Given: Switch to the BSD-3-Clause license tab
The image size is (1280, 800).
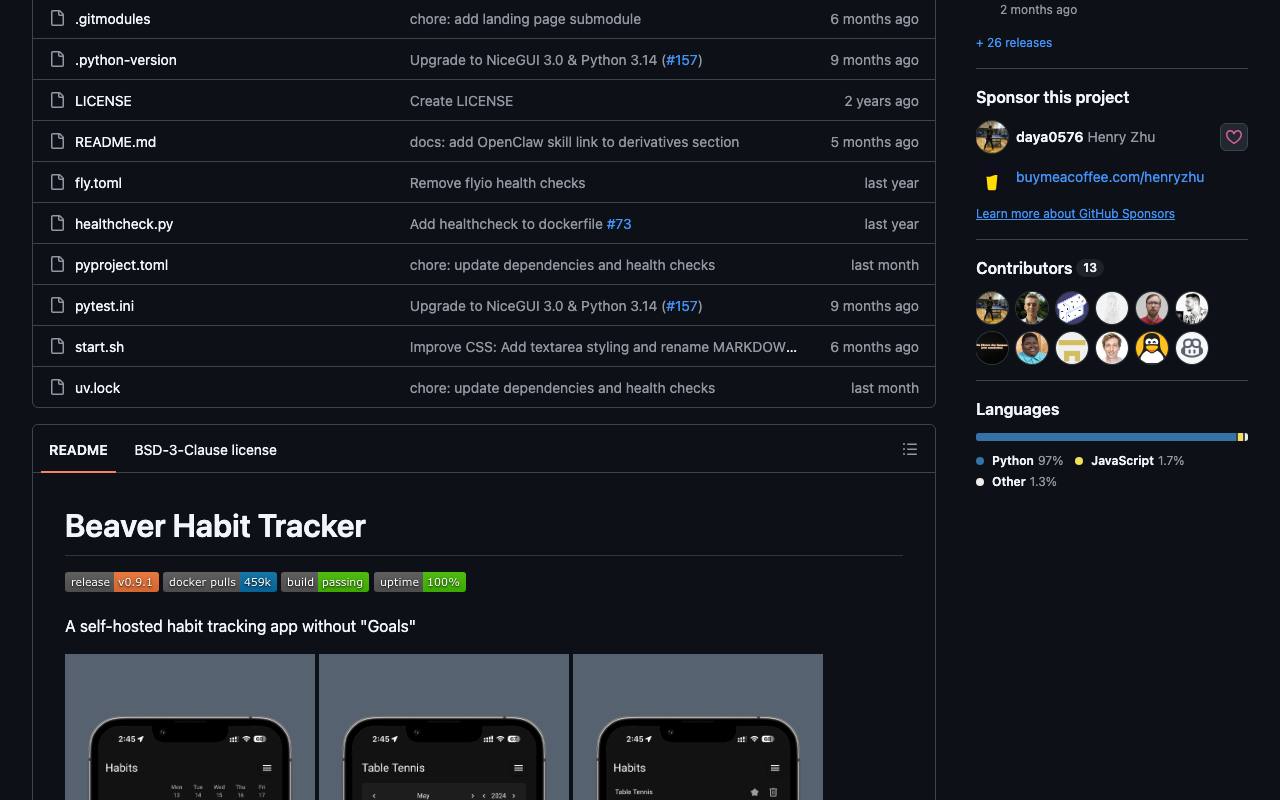Looking at the screenshot, I should point(205,450).
